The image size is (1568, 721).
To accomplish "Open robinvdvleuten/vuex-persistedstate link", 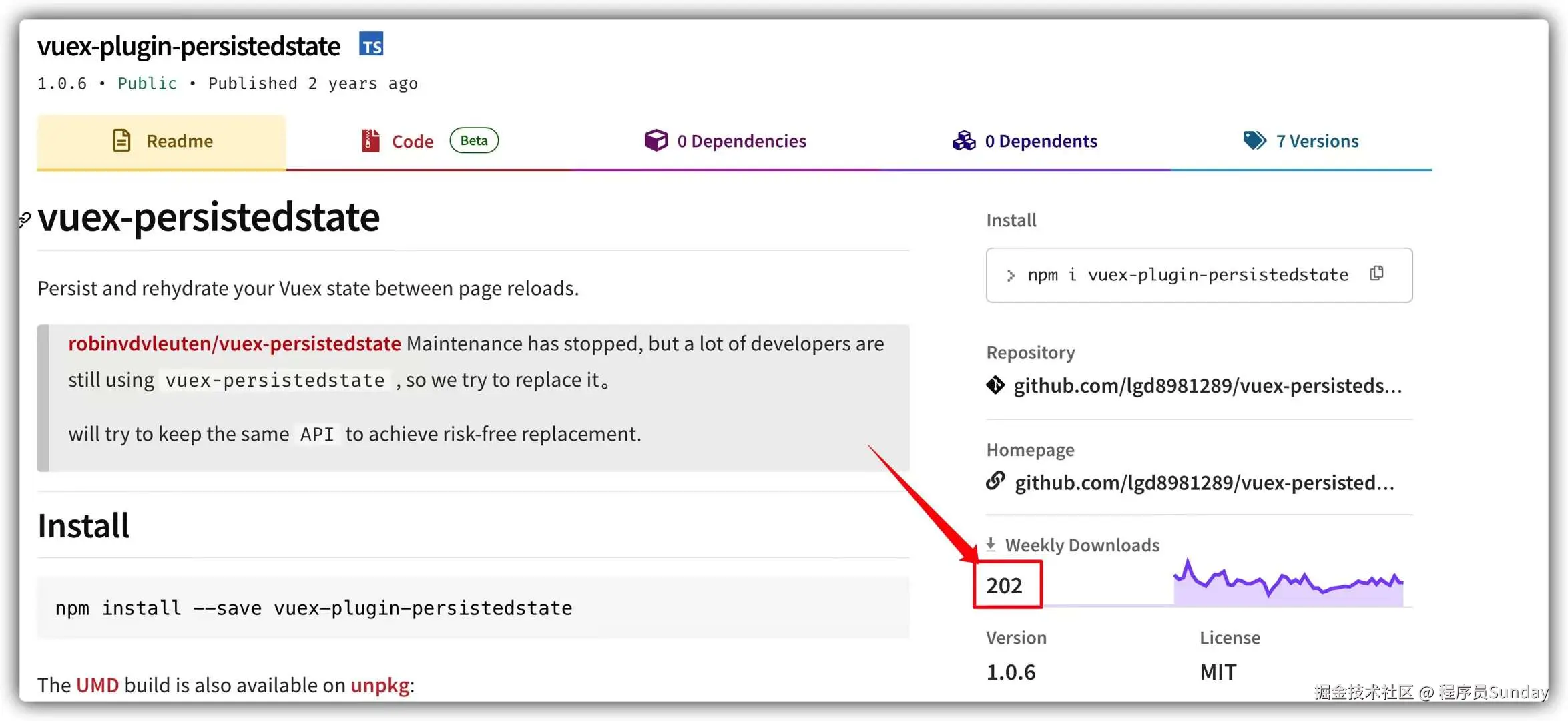I will (x=234, y=344).
